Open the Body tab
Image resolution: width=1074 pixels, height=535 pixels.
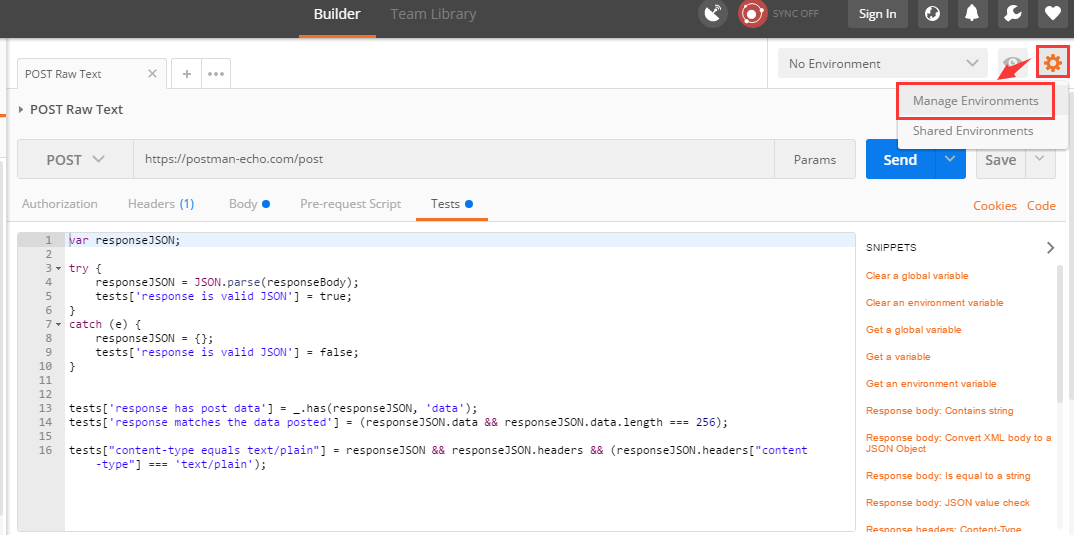point(249,203)
